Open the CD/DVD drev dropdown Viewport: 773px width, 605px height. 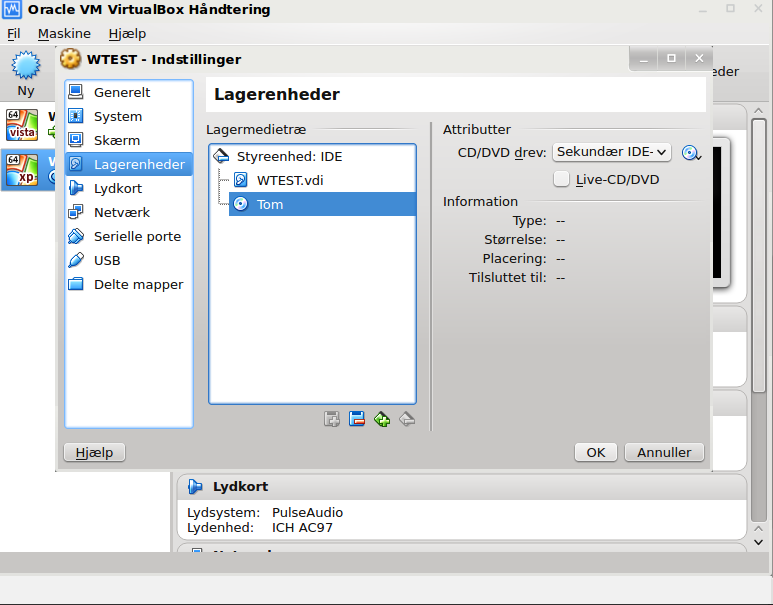[x=612, y=152]
